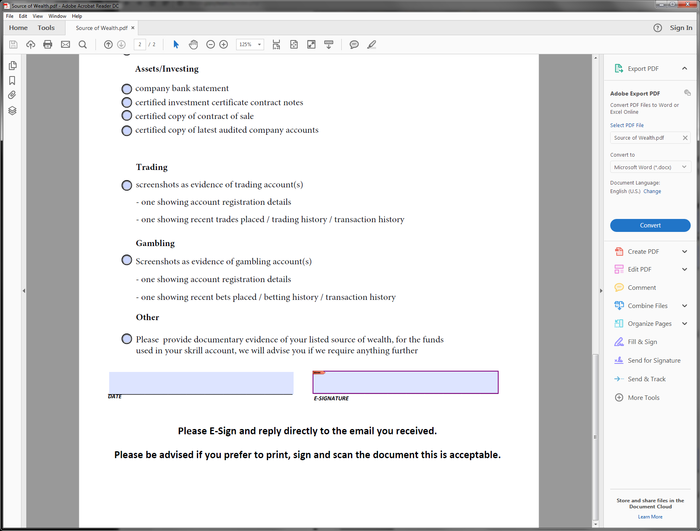The image size is (700, 531).
Task: Add a comment sticky note icon
Action: tap(354, 45)
